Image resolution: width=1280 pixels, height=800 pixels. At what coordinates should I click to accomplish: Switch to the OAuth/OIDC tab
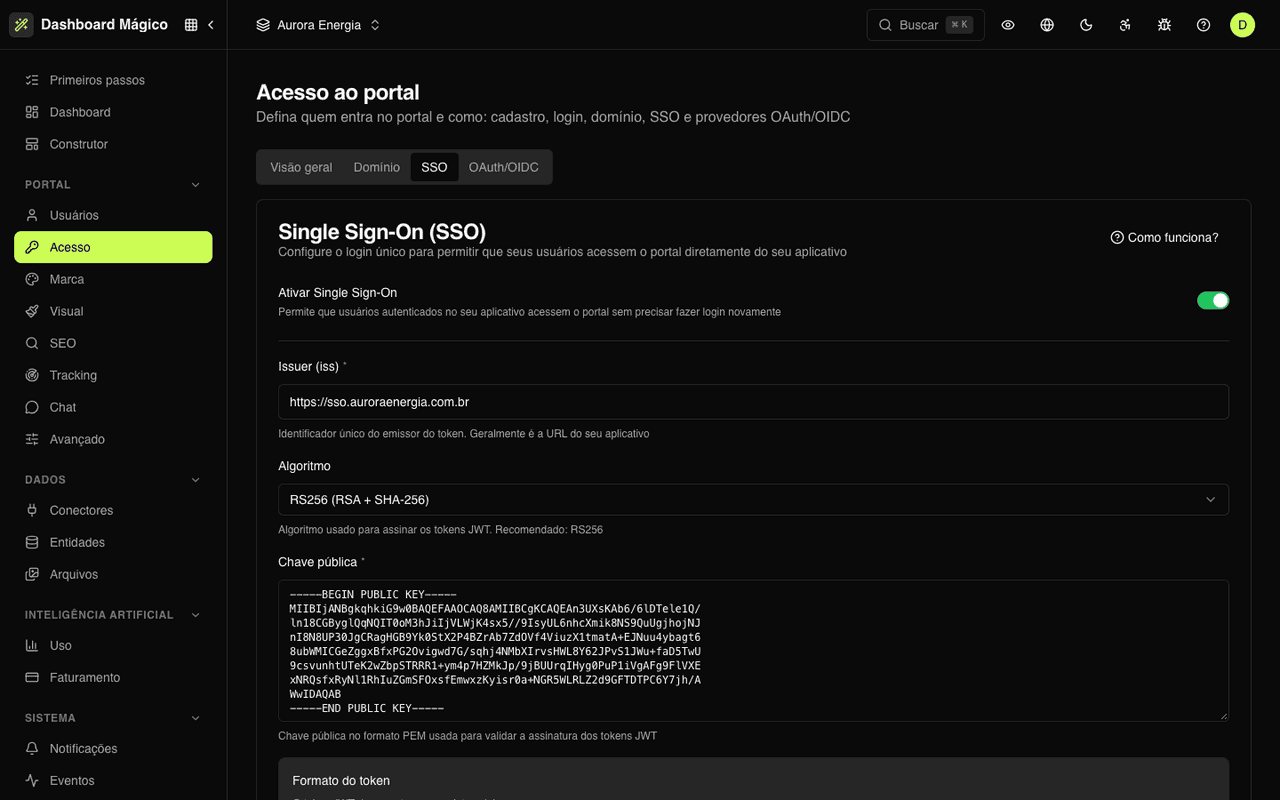pos(504,167)
